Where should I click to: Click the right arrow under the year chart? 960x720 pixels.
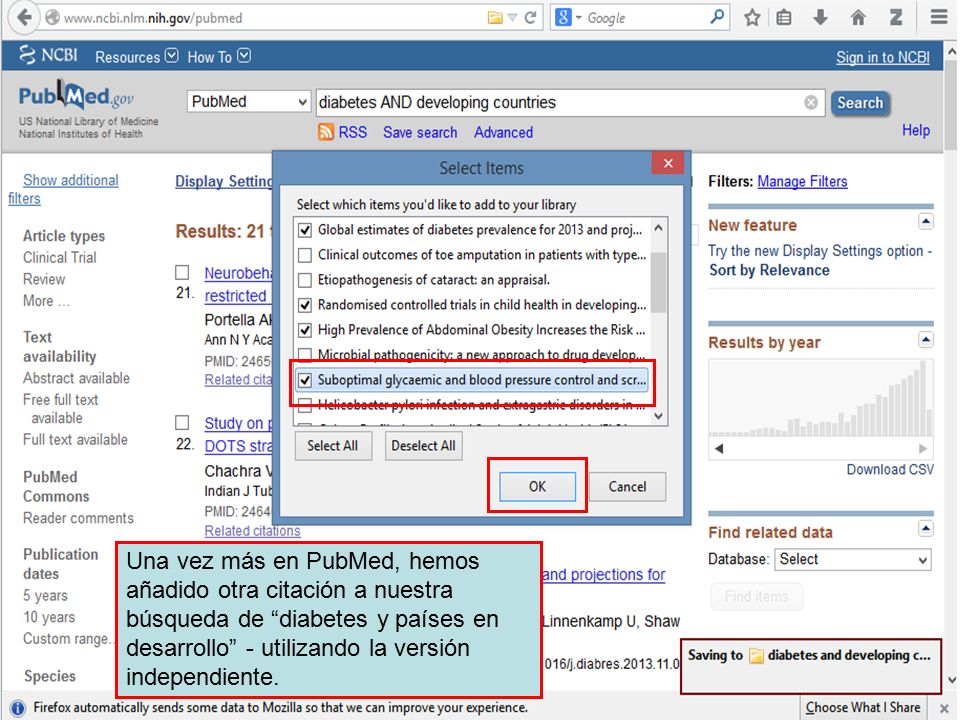[923, 449]
